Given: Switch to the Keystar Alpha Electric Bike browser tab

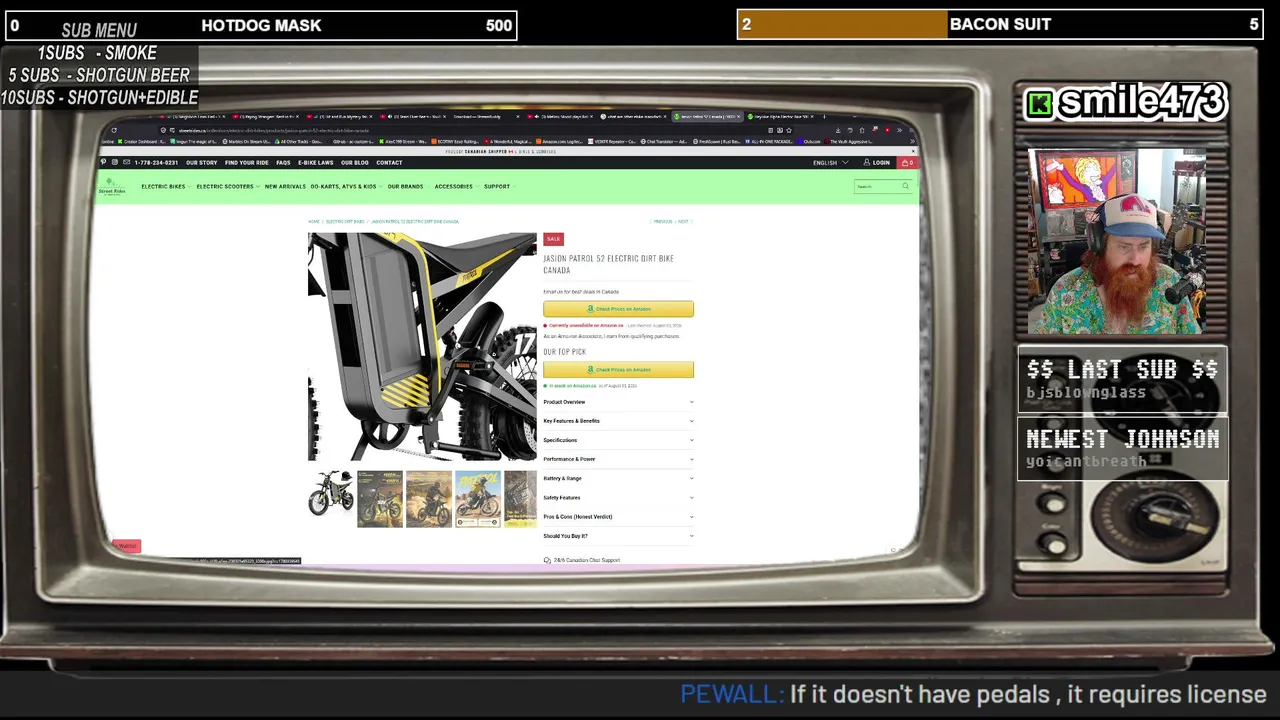Looking at the screenshot, I should click(783, 117).
